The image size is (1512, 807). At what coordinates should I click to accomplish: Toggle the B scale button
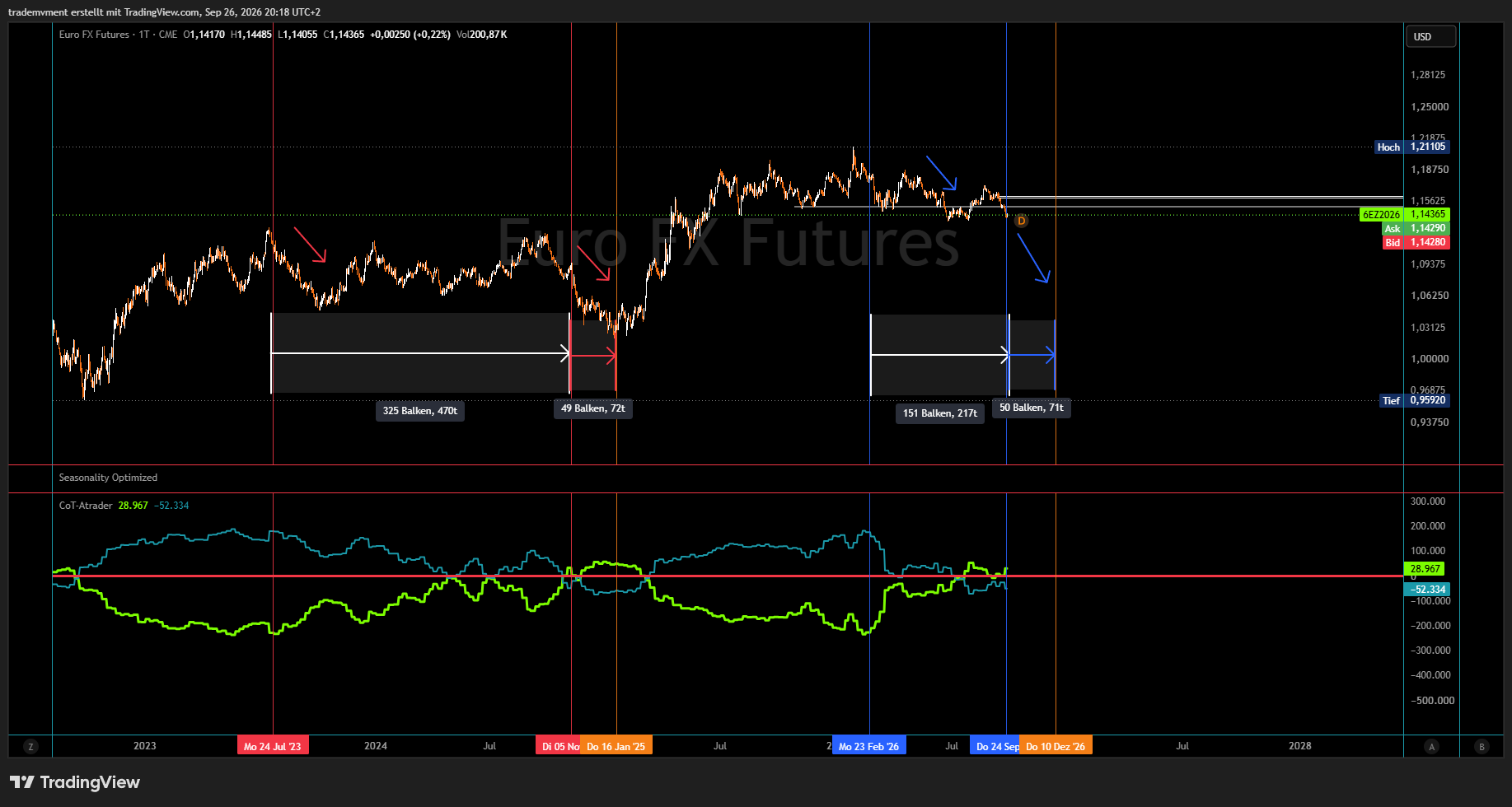point(1482,746)
